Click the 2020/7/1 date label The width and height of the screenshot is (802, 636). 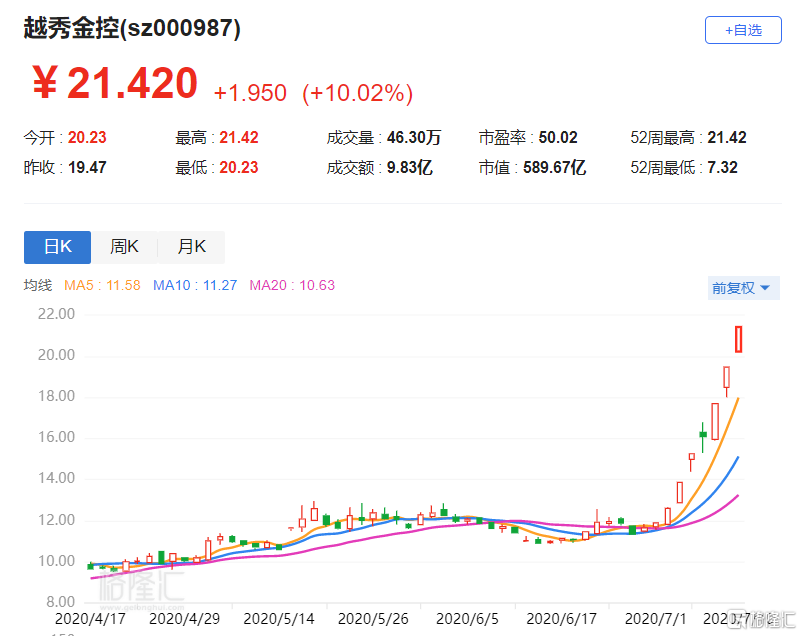(655, 619)
